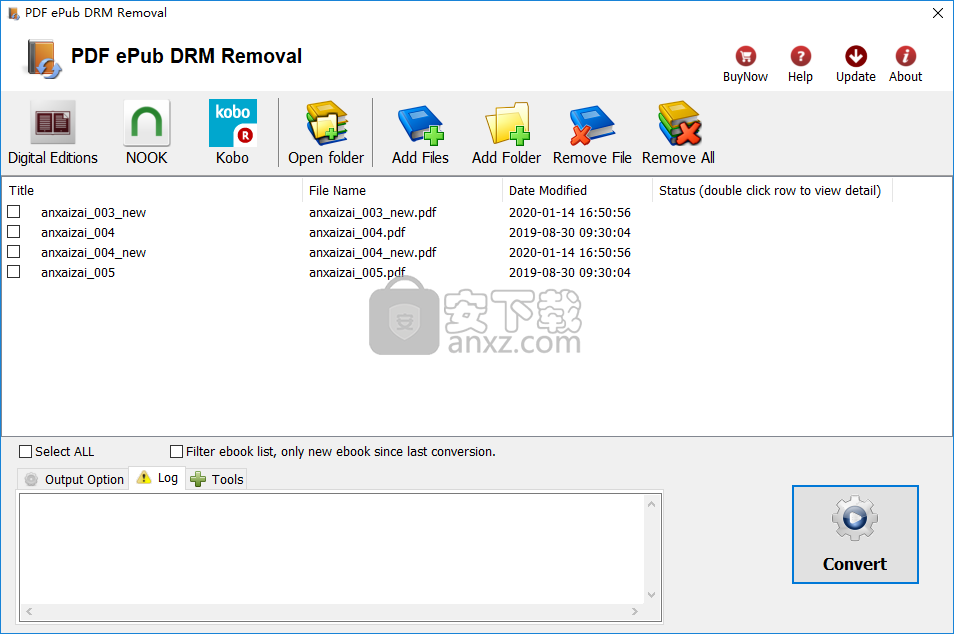Viewport: 954px width, 634px height.
Task: Select file name anxaizai_003_new.pdf
Action: click(x=372, y=212)
